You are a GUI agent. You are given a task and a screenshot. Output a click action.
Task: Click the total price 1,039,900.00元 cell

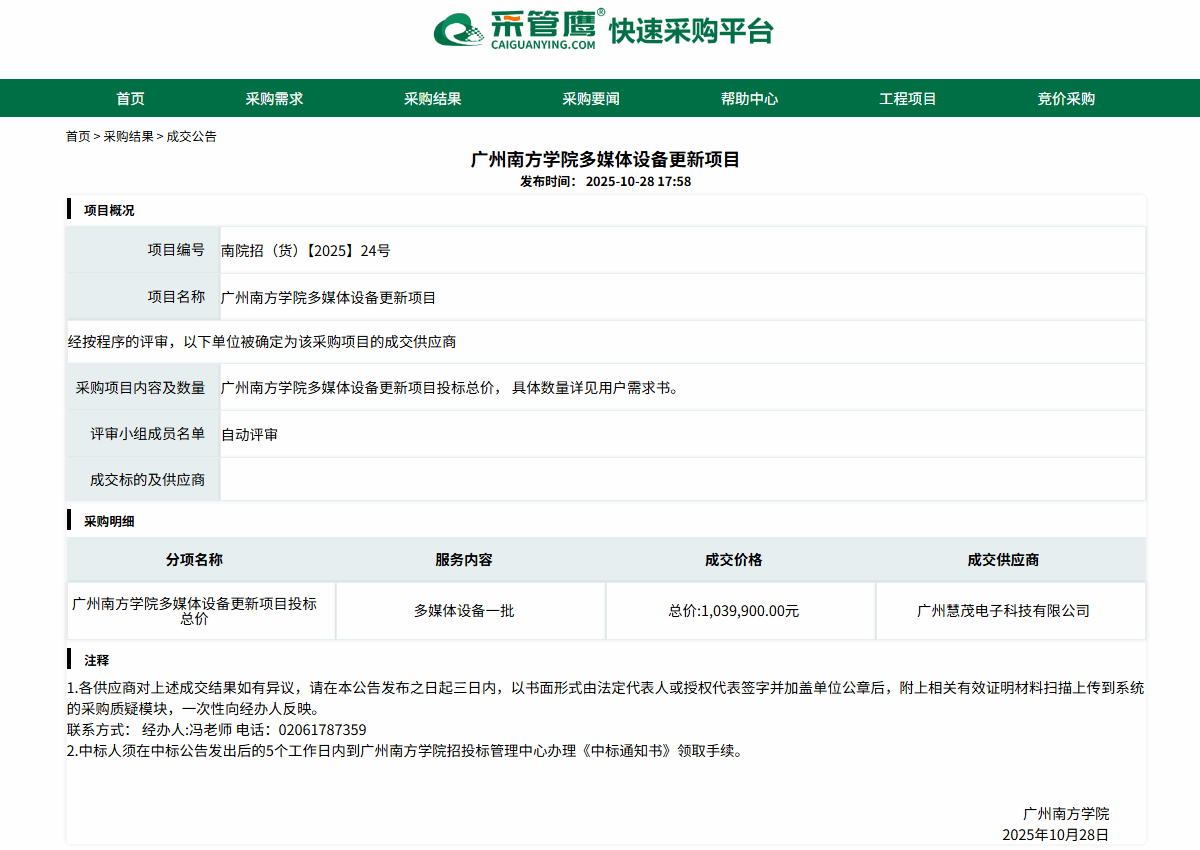tap(734, 610)
